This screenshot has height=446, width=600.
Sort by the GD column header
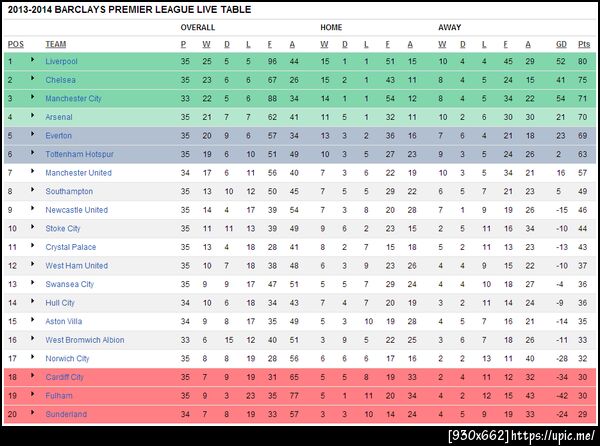(x=561, y=44)
